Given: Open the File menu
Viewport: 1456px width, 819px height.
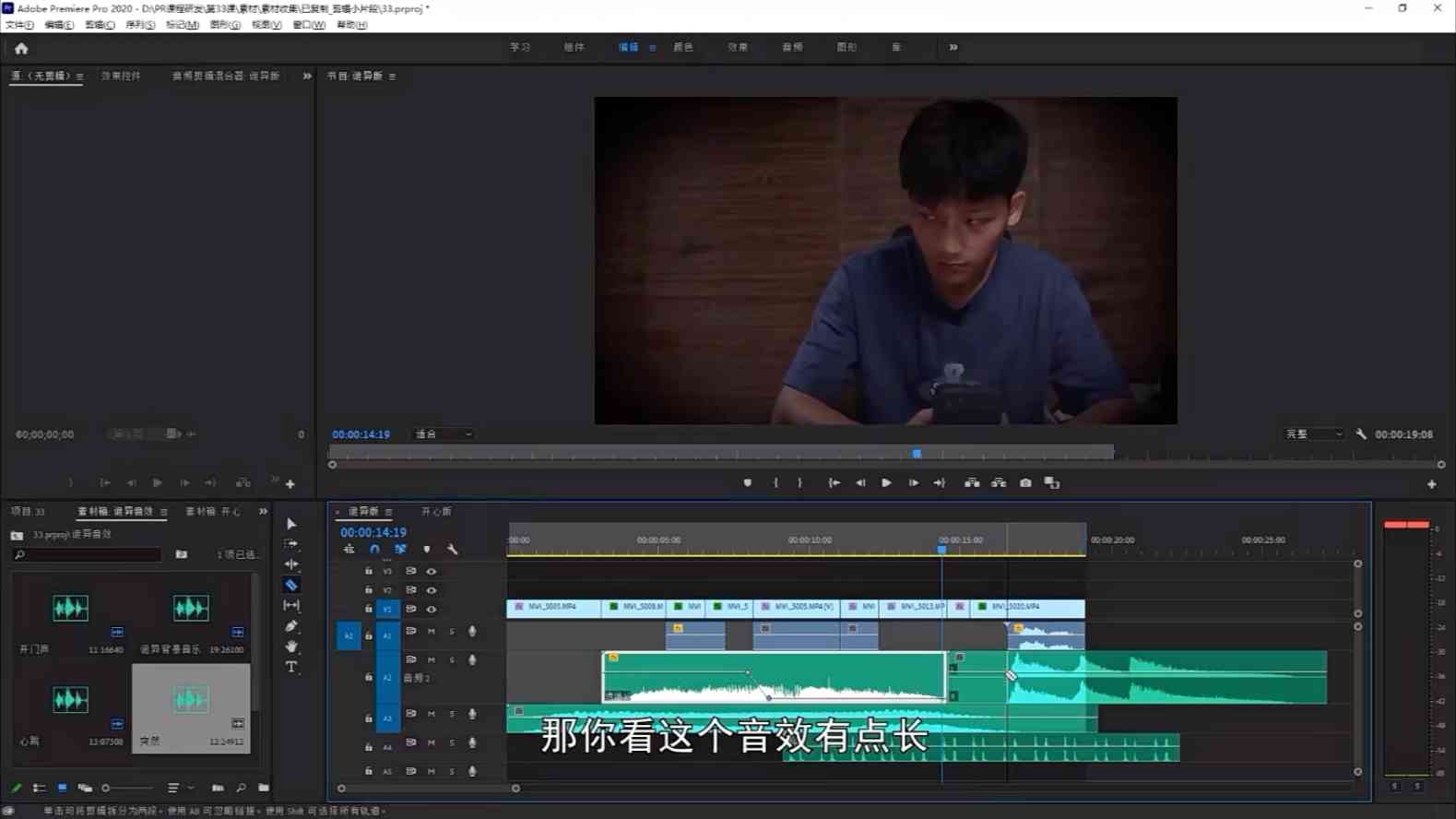Looking at the screenshot, I should (19, 25).
